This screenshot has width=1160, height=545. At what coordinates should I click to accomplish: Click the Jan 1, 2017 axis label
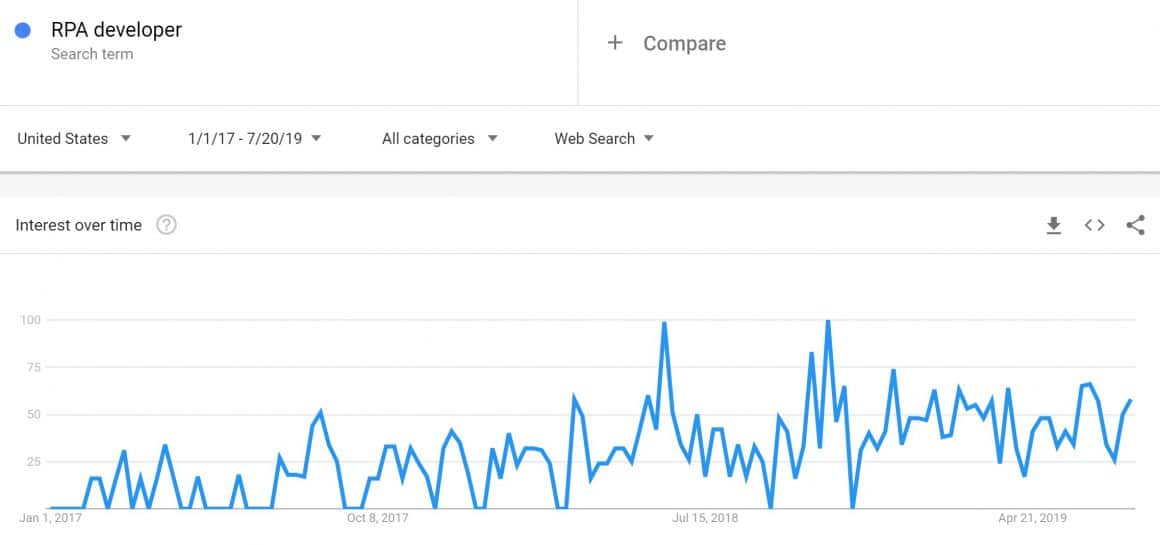click(51, 518)
